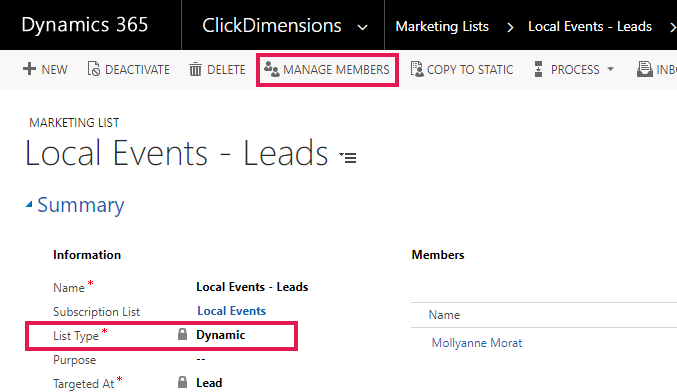Click the Copy To Static icon
Screen dimensions: 677x392
coord(417,69)
